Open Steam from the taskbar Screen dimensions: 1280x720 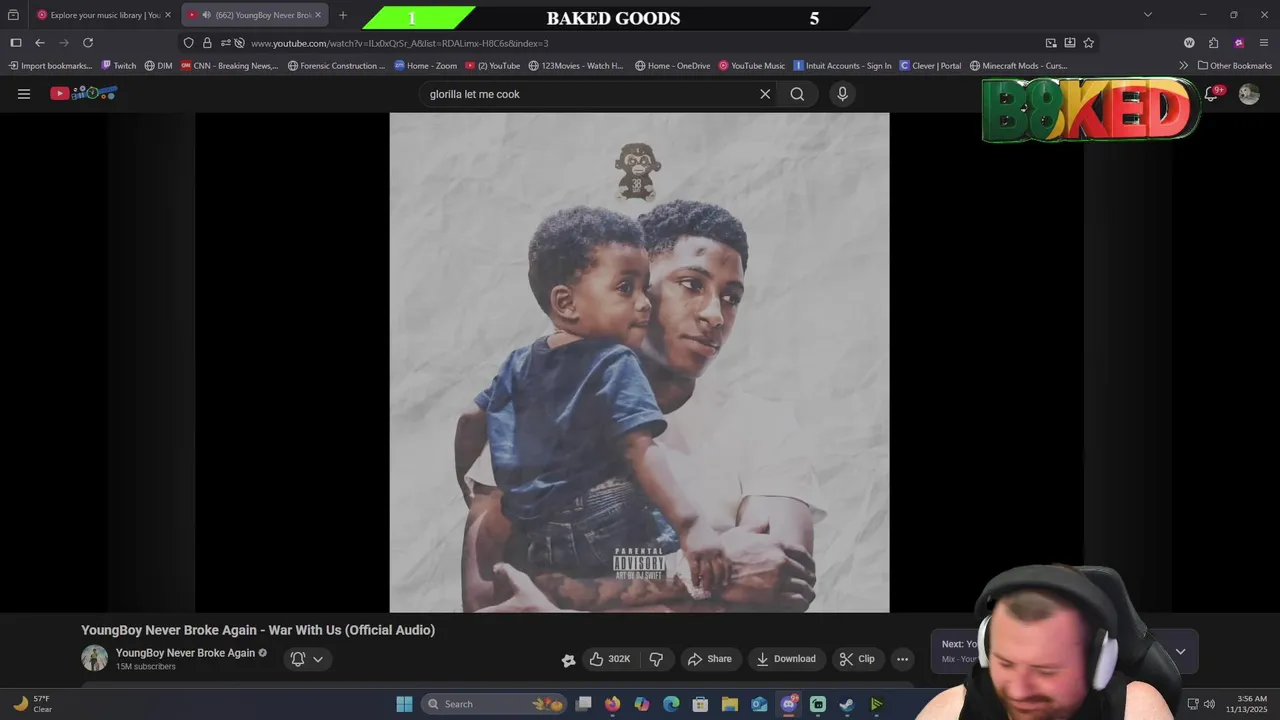[x=847, y=704]
